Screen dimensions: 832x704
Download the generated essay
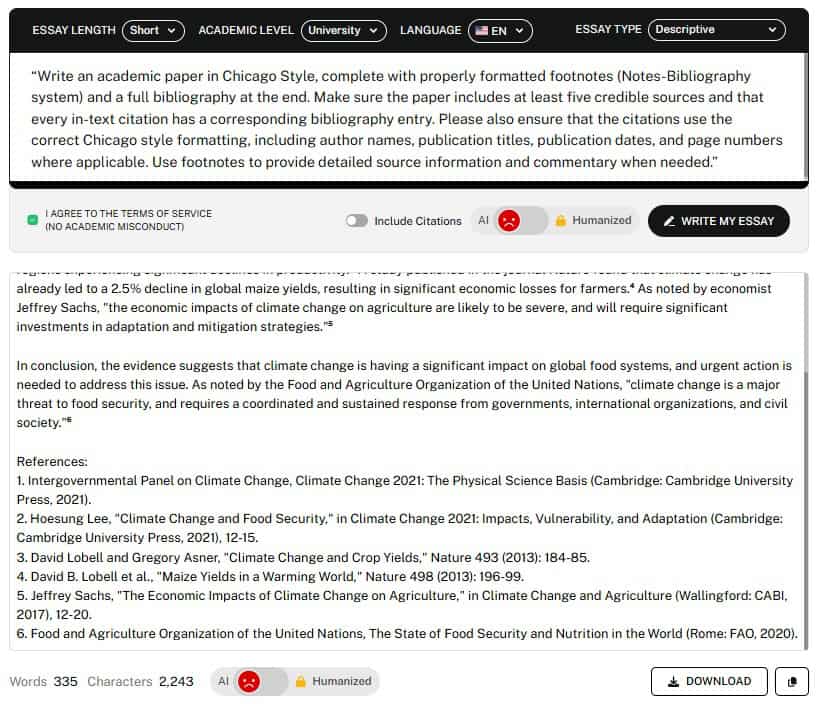pyautogui.click(x=709, y=681)
